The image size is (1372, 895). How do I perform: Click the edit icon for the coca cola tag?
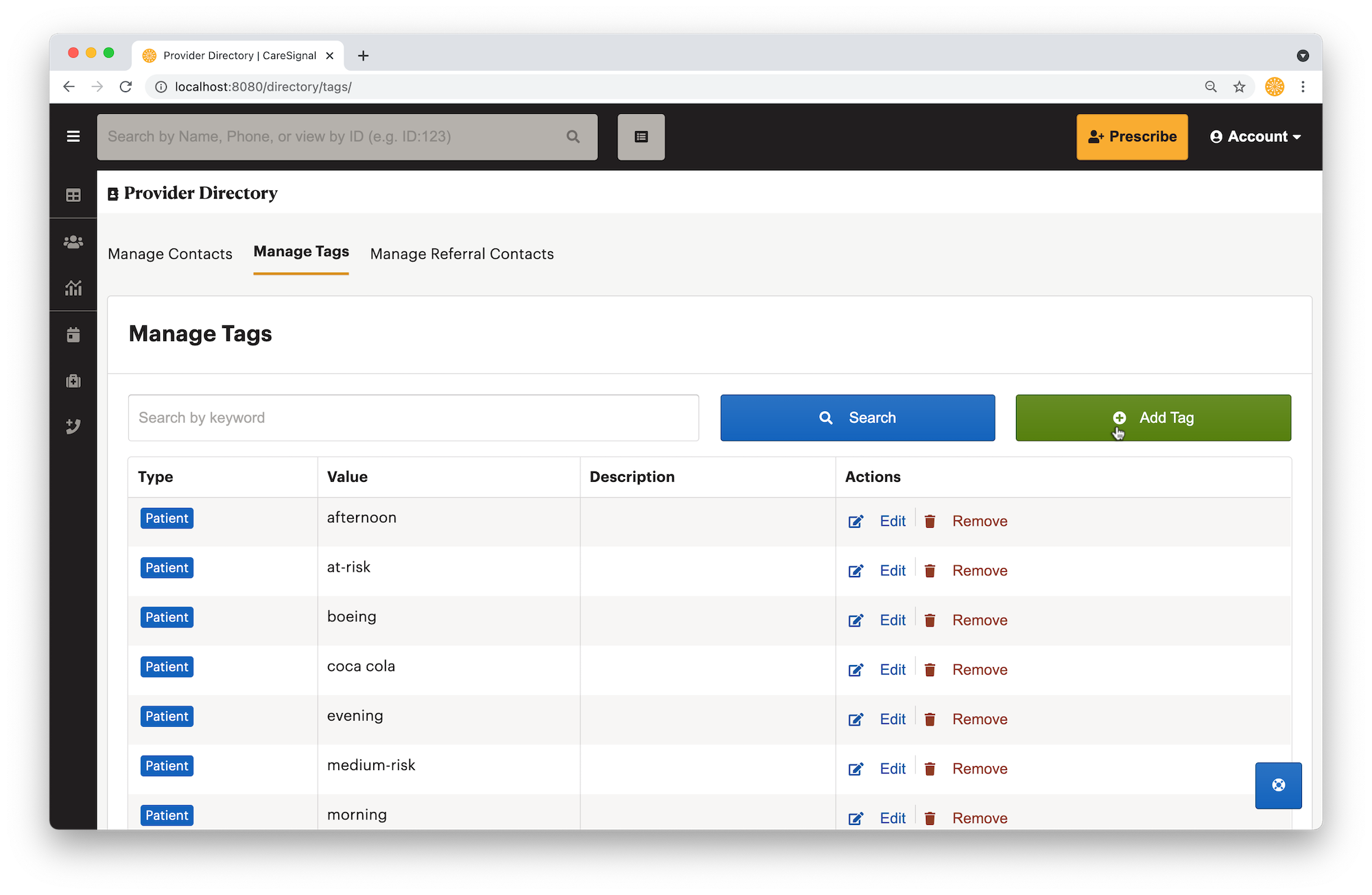[x=855, y=670]
